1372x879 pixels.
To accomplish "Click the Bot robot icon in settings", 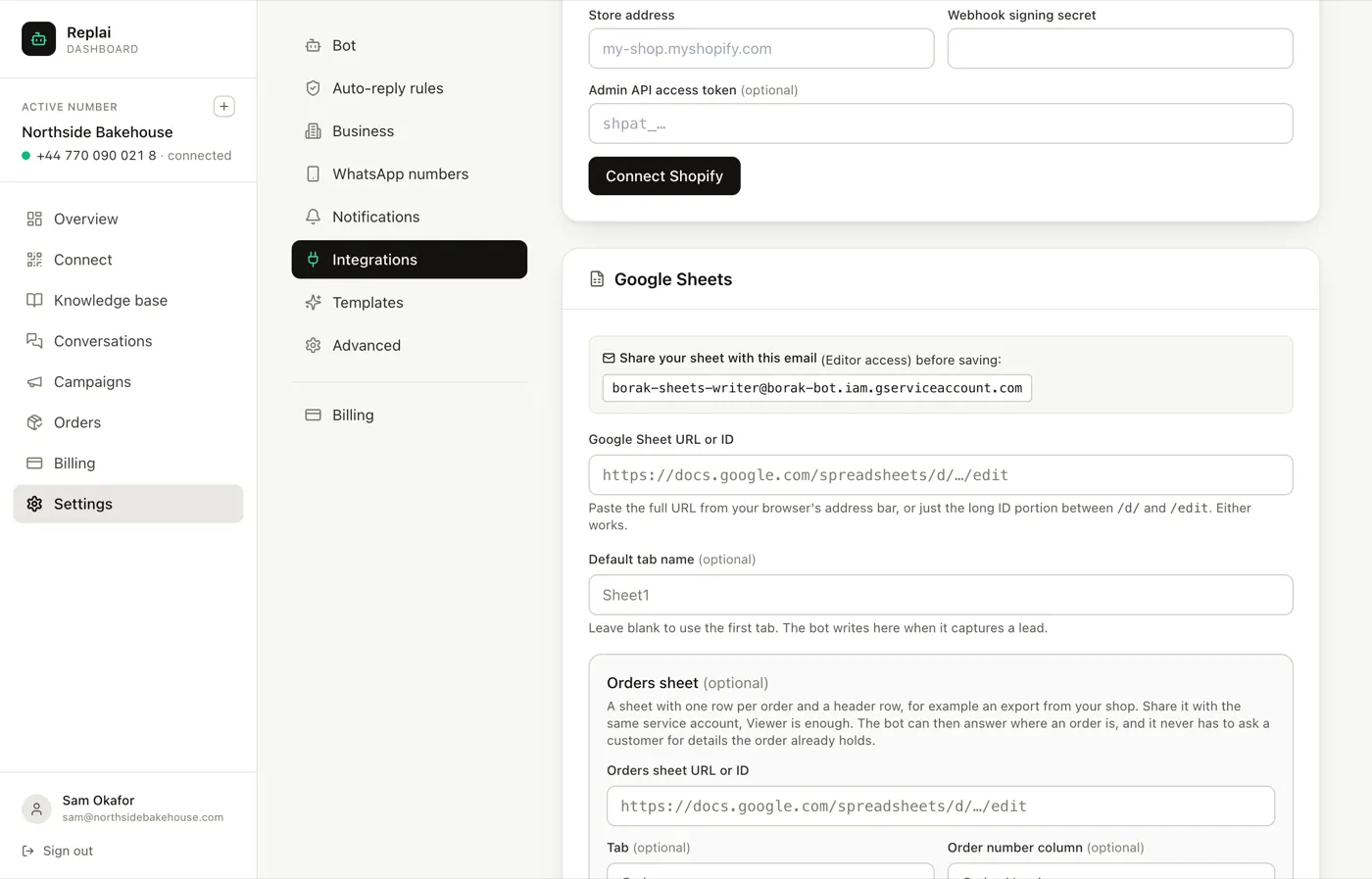I will point(313,45).
